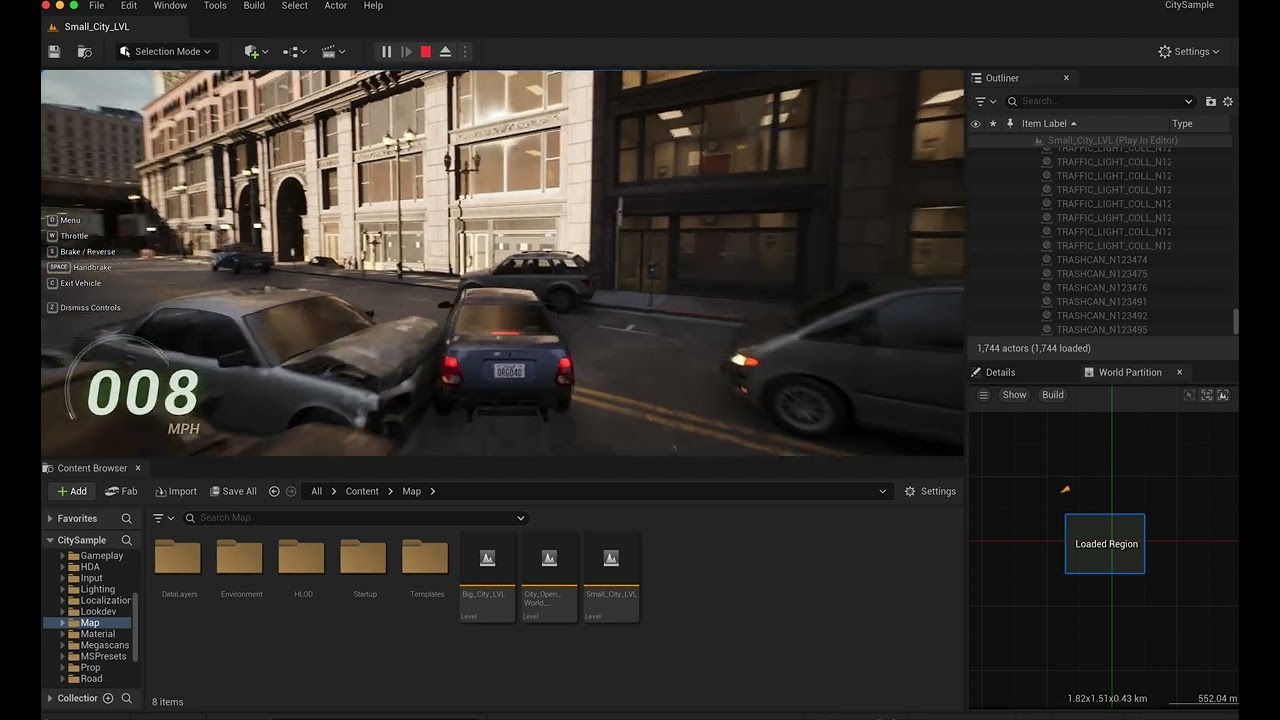Open the Blueprints toolbar dropdown
Viewport: 1280px width, 720px height.
point(294,52)
